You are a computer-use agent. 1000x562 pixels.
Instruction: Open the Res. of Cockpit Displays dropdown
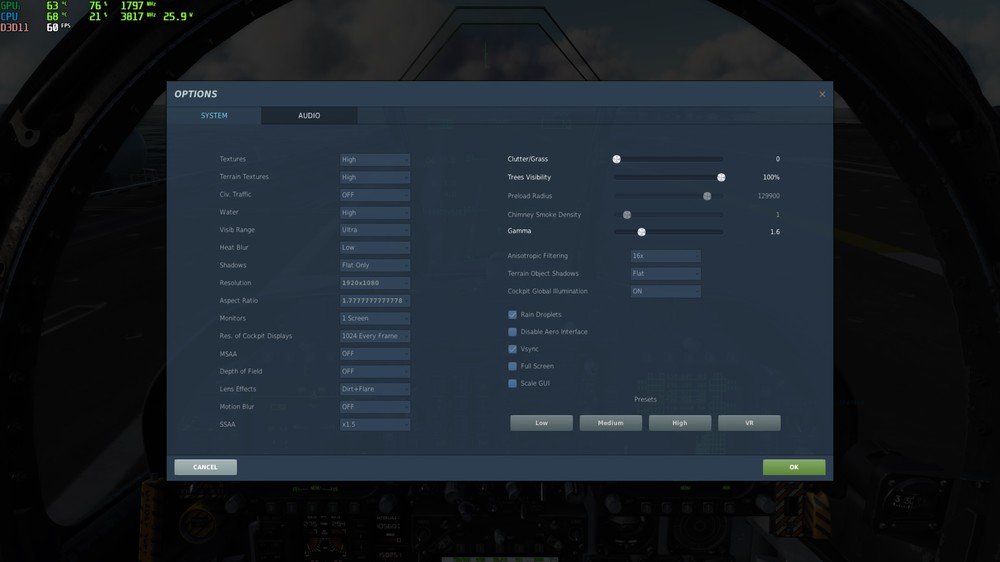374,336
